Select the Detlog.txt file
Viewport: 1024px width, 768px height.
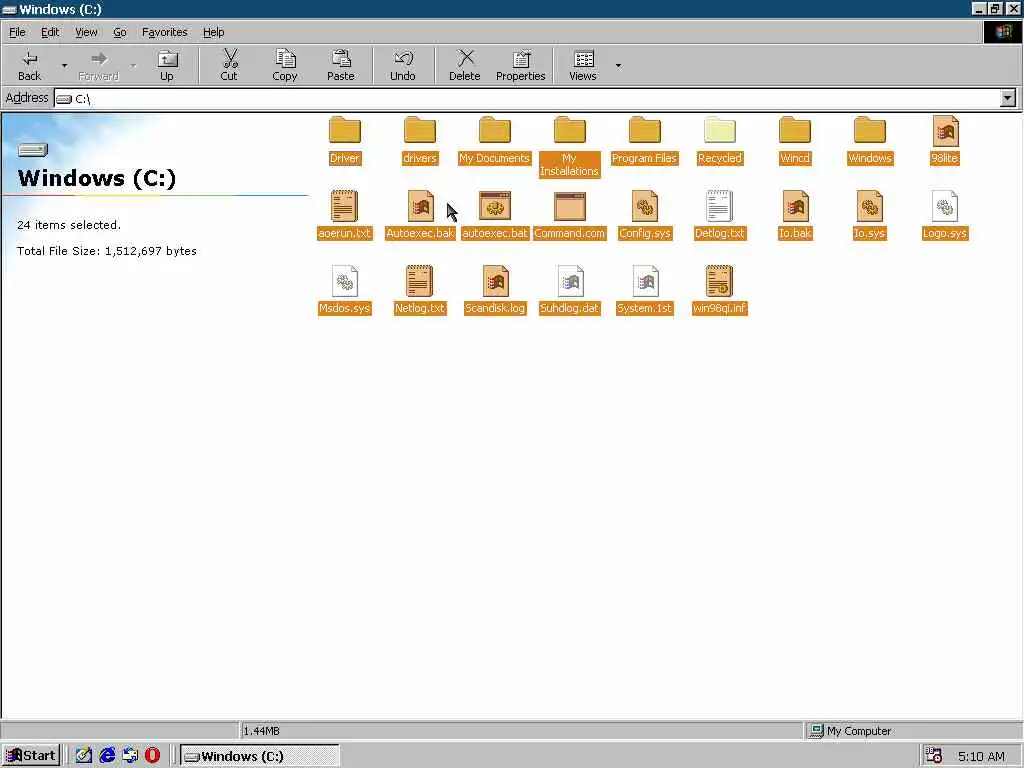pyautogui.click(x=720, y=206)
